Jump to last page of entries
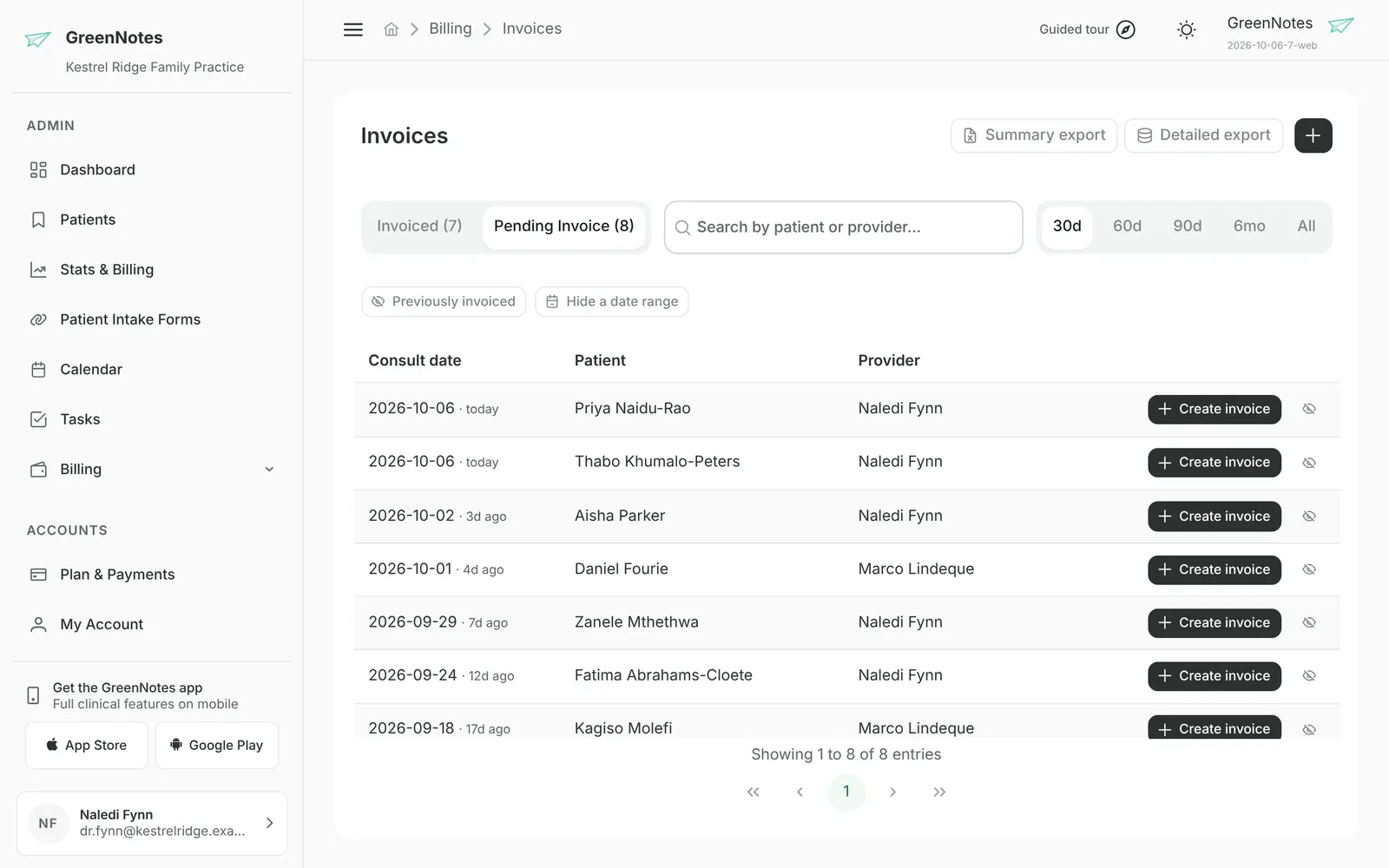 coord(939,792)
